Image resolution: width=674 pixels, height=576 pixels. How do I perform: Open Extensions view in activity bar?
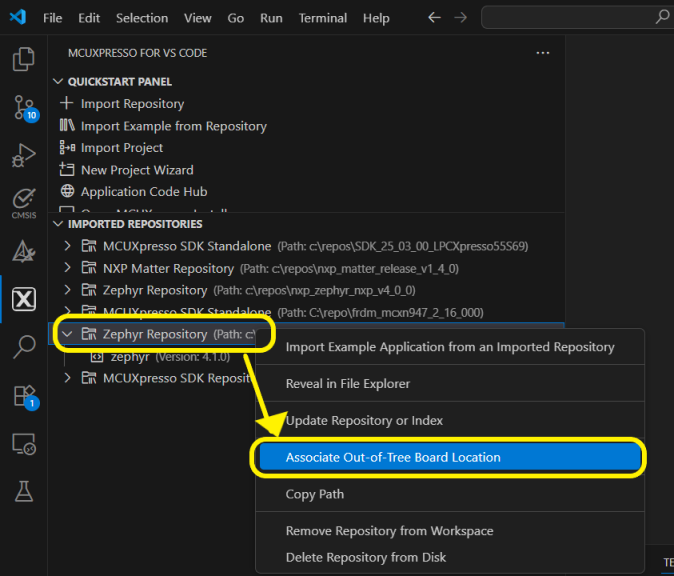point(23,395)
